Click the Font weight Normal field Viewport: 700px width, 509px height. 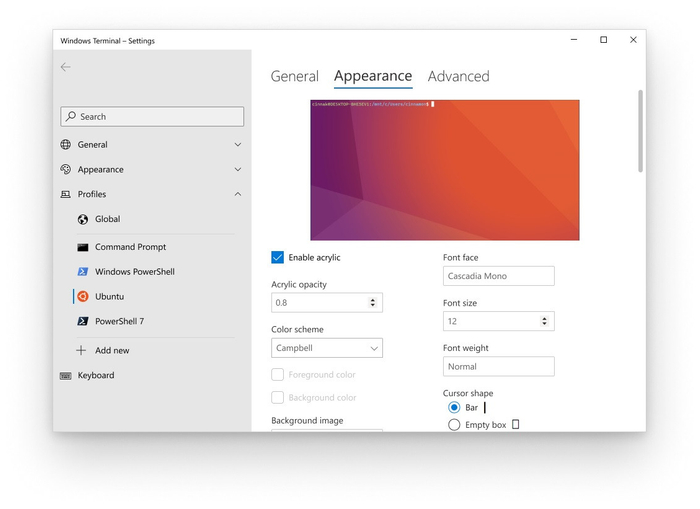(x=499, y=366)
